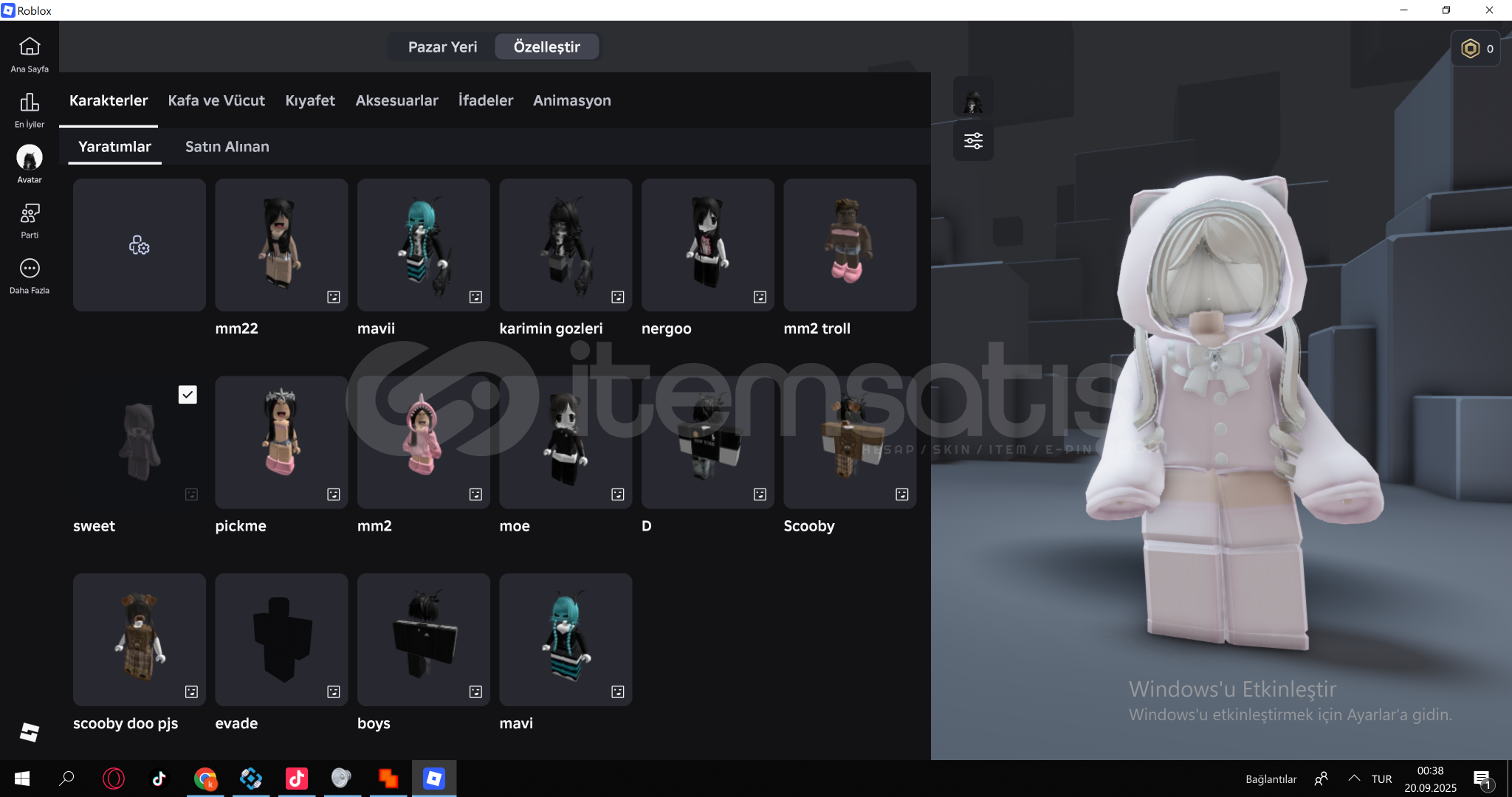Select the mm22 character thumbnail
1512x797 pixels.
281,245
